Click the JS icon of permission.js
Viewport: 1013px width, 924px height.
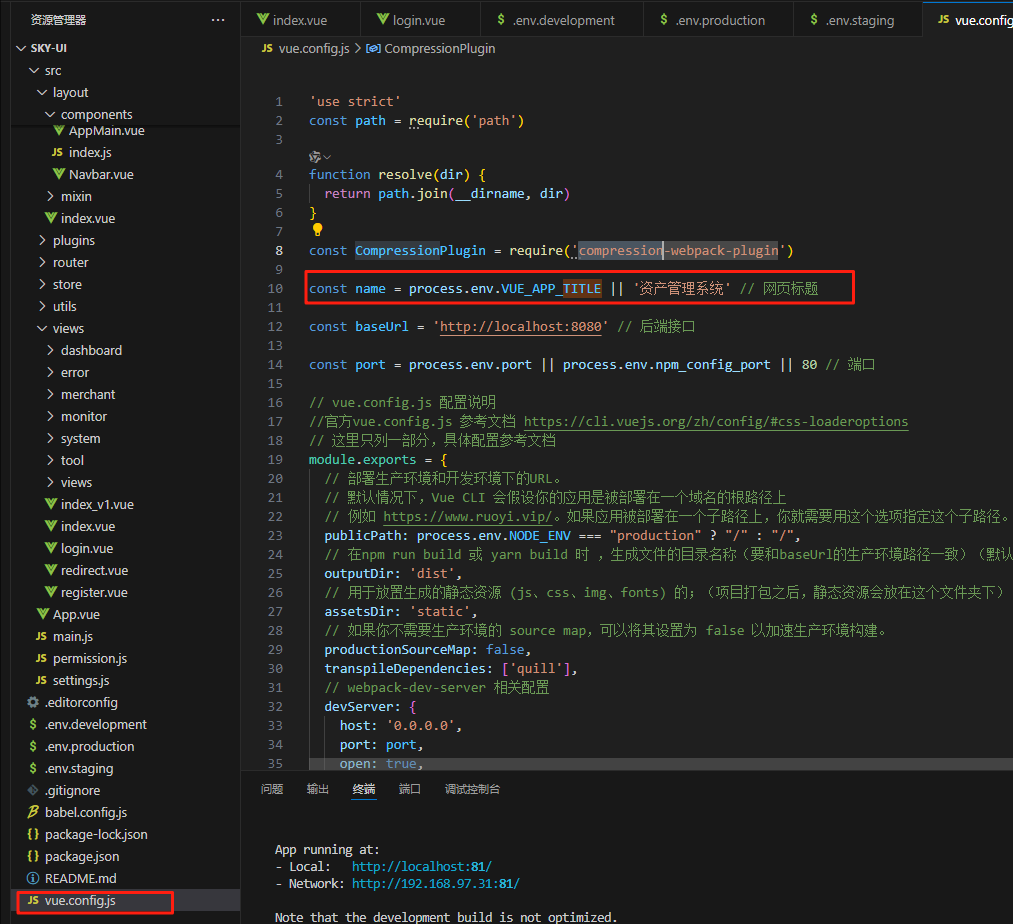41,658
